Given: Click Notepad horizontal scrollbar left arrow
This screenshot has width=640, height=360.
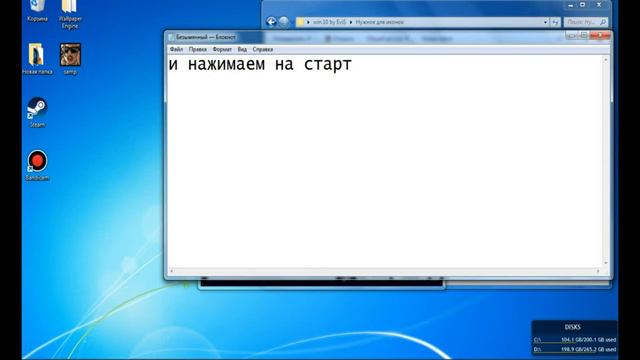Looking at the screenshot, I should coord(171,271).
